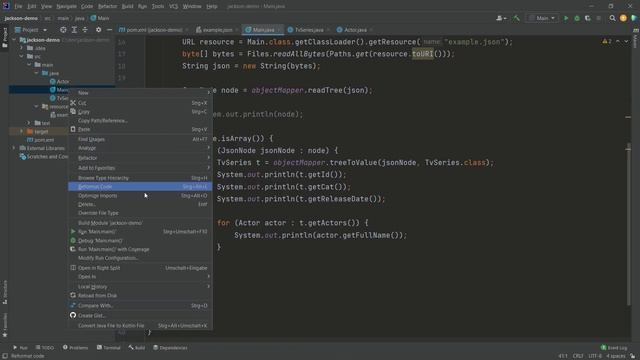Open the Build tool window
This screenshot has width=640, height=360.
click(x=137, y=348)
